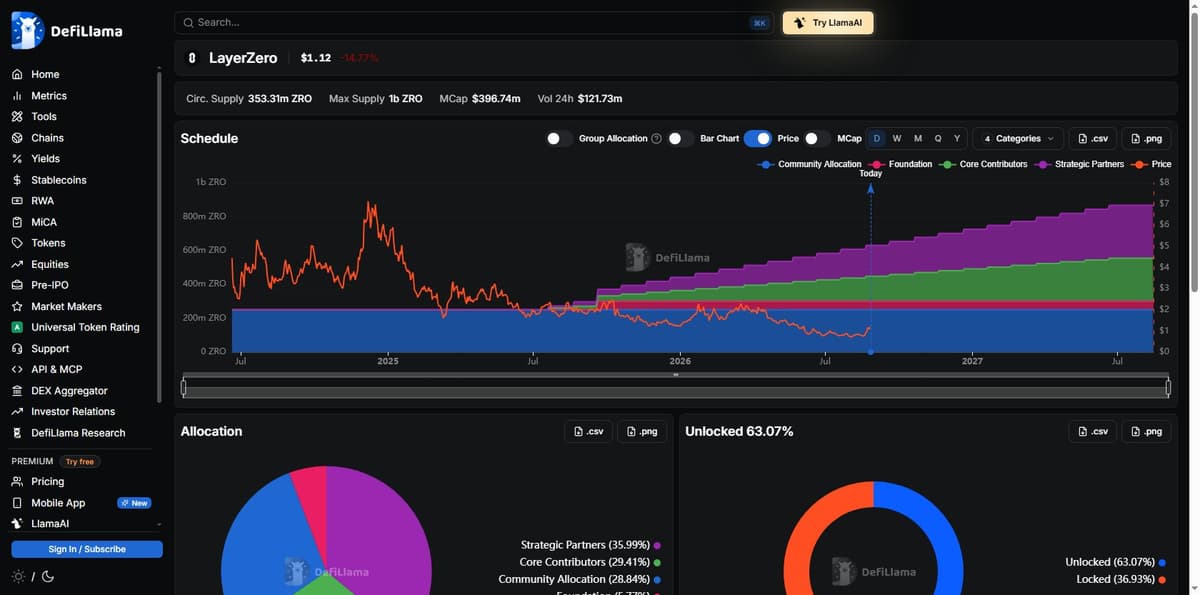This screenshot has width=1200, height=595.
Task: Select the M monthly interval
Action: click(918, 139)
